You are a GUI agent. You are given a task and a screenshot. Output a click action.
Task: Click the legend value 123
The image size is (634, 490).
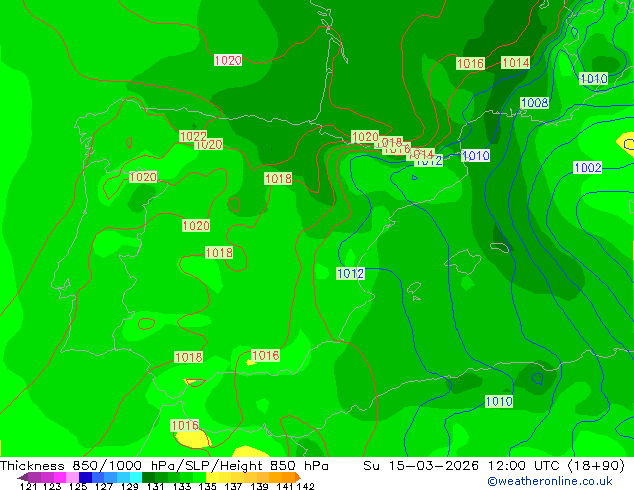[x=52, y=486]
